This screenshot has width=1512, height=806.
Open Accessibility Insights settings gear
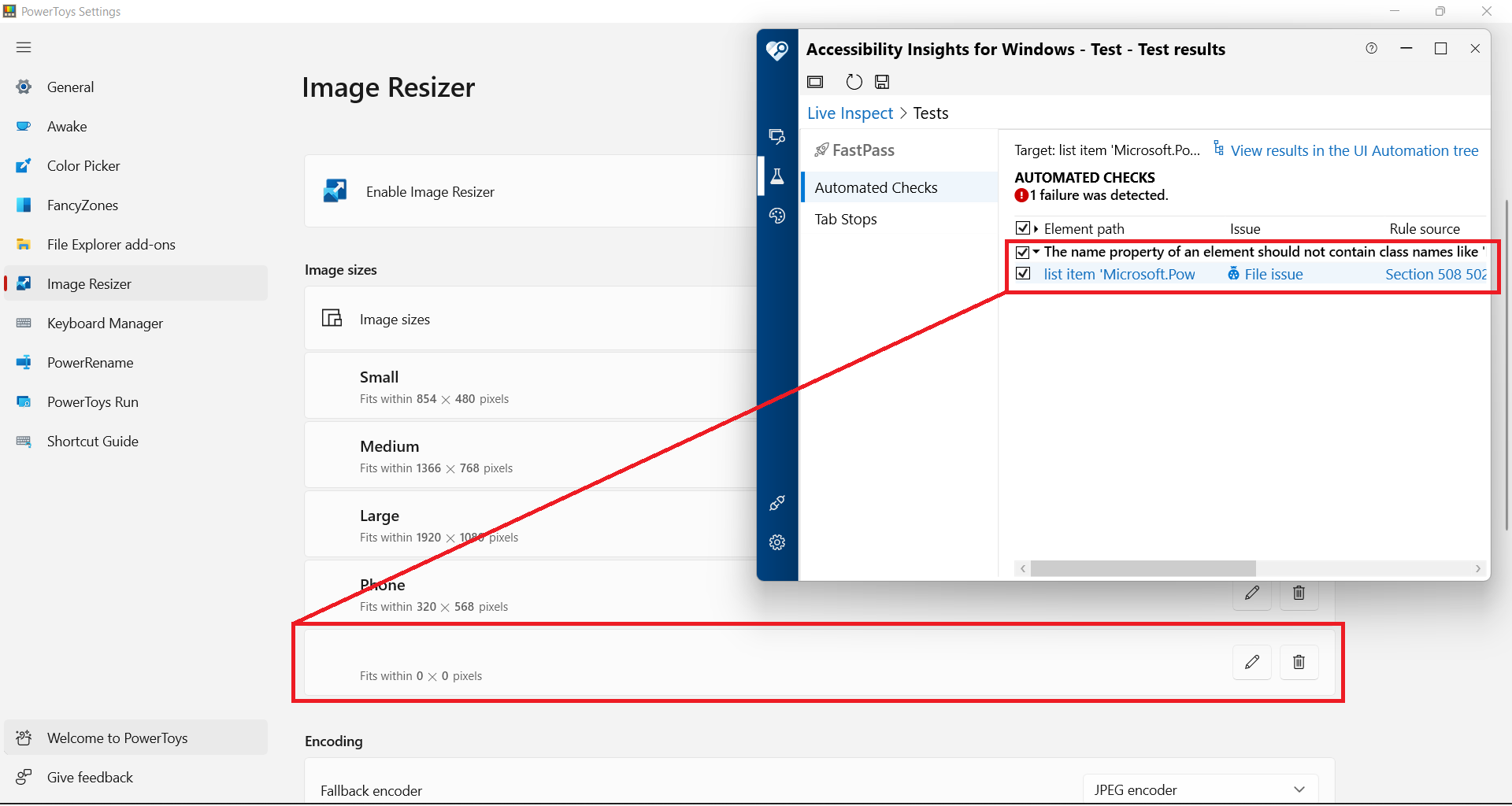[777, 542]
